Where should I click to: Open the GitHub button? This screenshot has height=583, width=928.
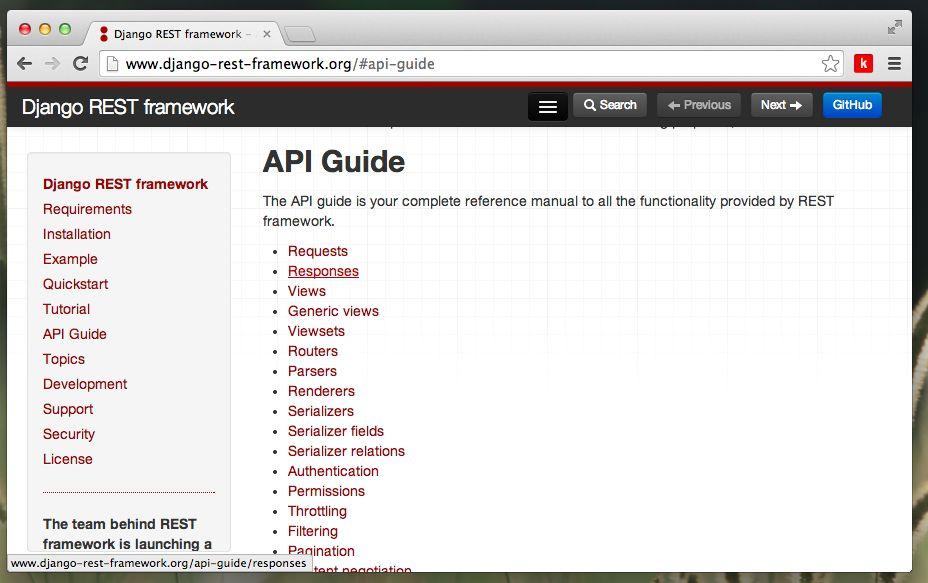coord(852,105)
